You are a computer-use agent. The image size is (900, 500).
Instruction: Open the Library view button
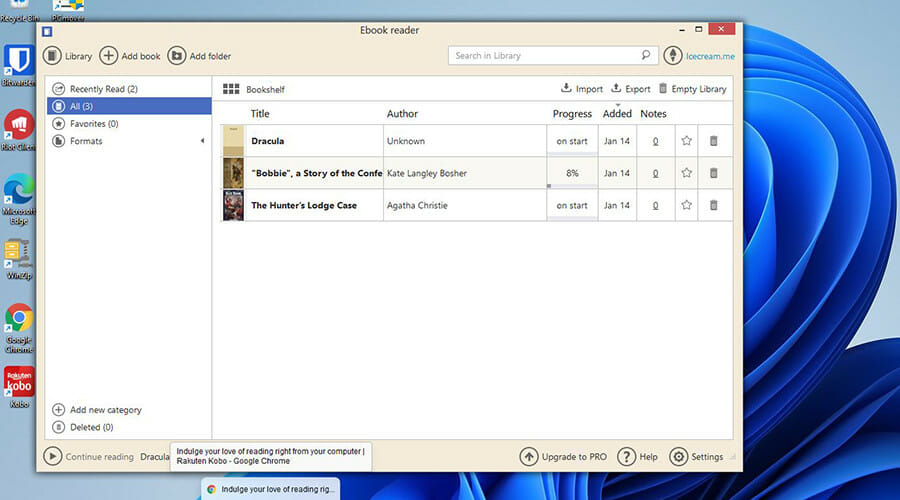[68, 56]
